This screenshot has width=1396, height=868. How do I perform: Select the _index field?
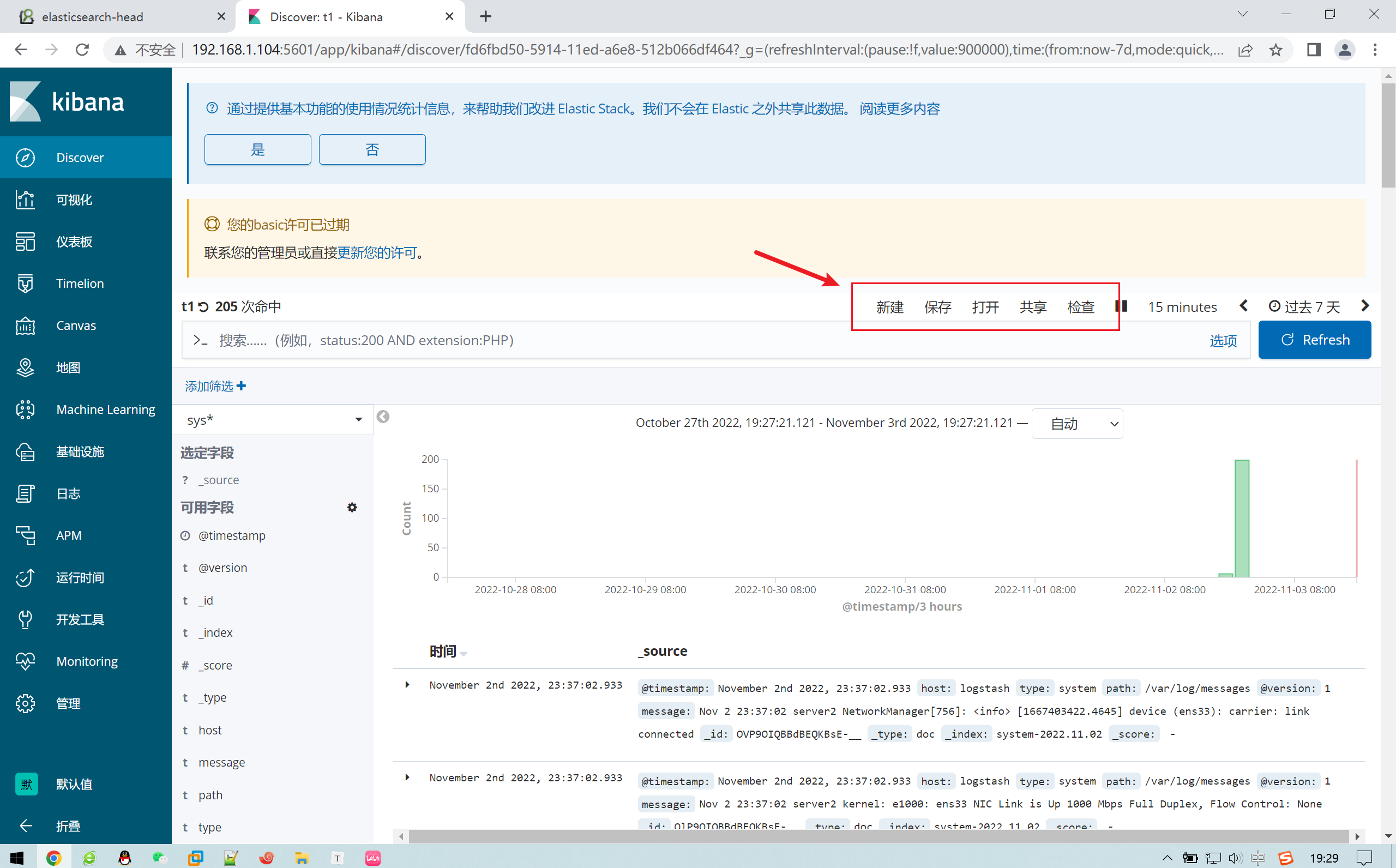(215, 632)
